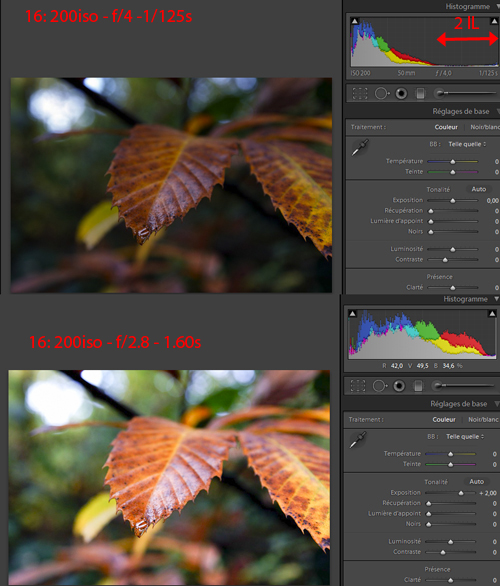Select the crop overlay tool in lower panel
500x586 pixels.
tap(358, 386)
